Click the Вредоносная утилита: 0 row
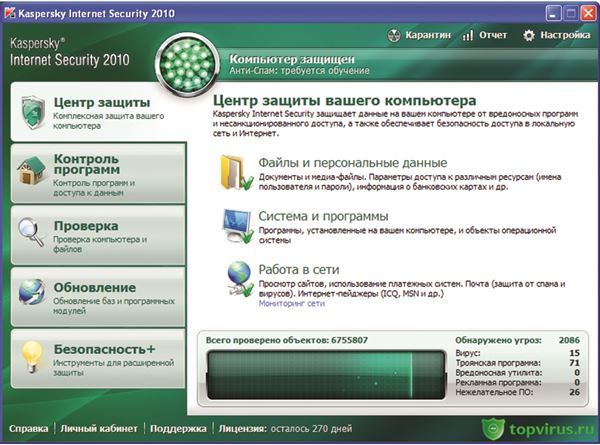 [x=517, y=373]
